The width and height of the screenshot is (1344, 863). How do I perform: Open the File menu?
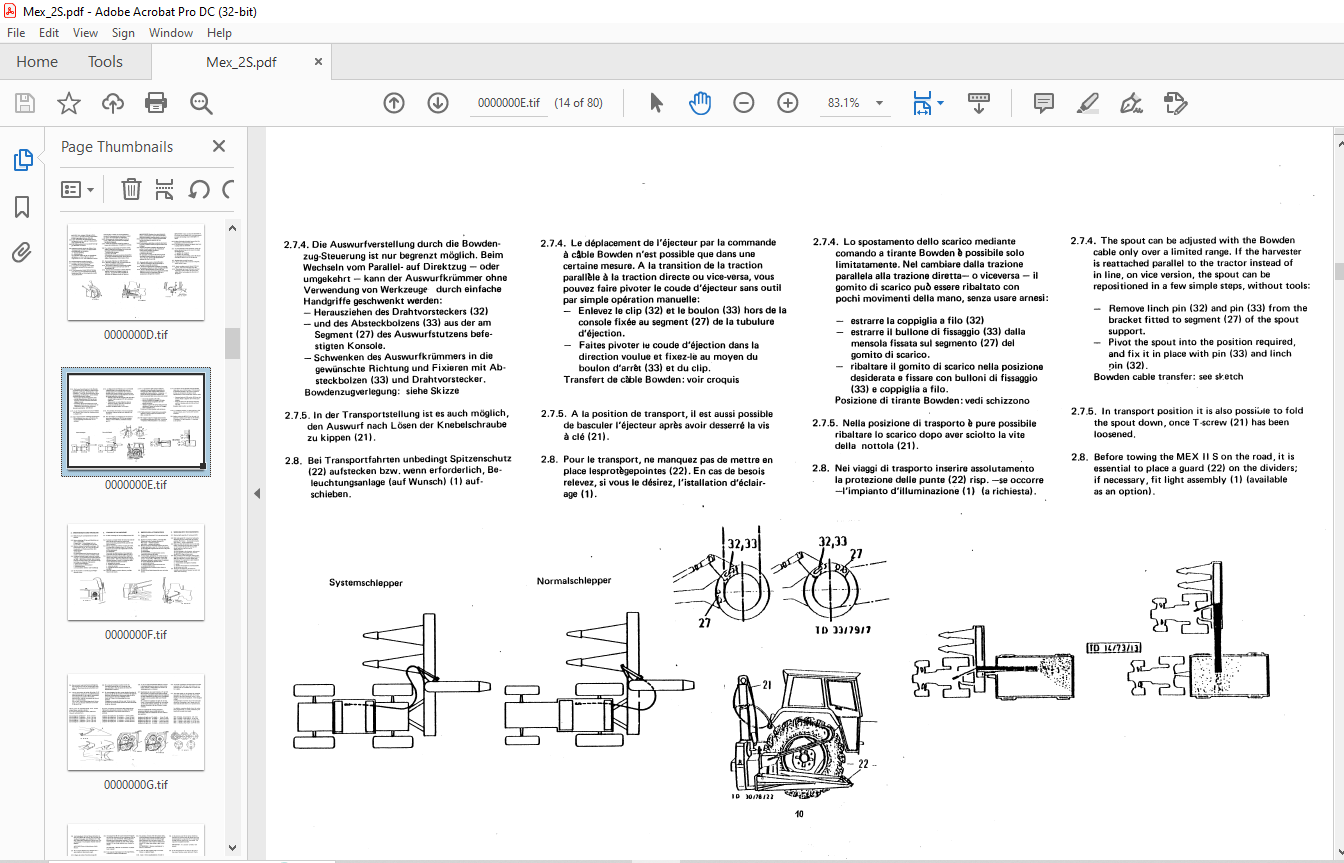[x=16, y=33]
